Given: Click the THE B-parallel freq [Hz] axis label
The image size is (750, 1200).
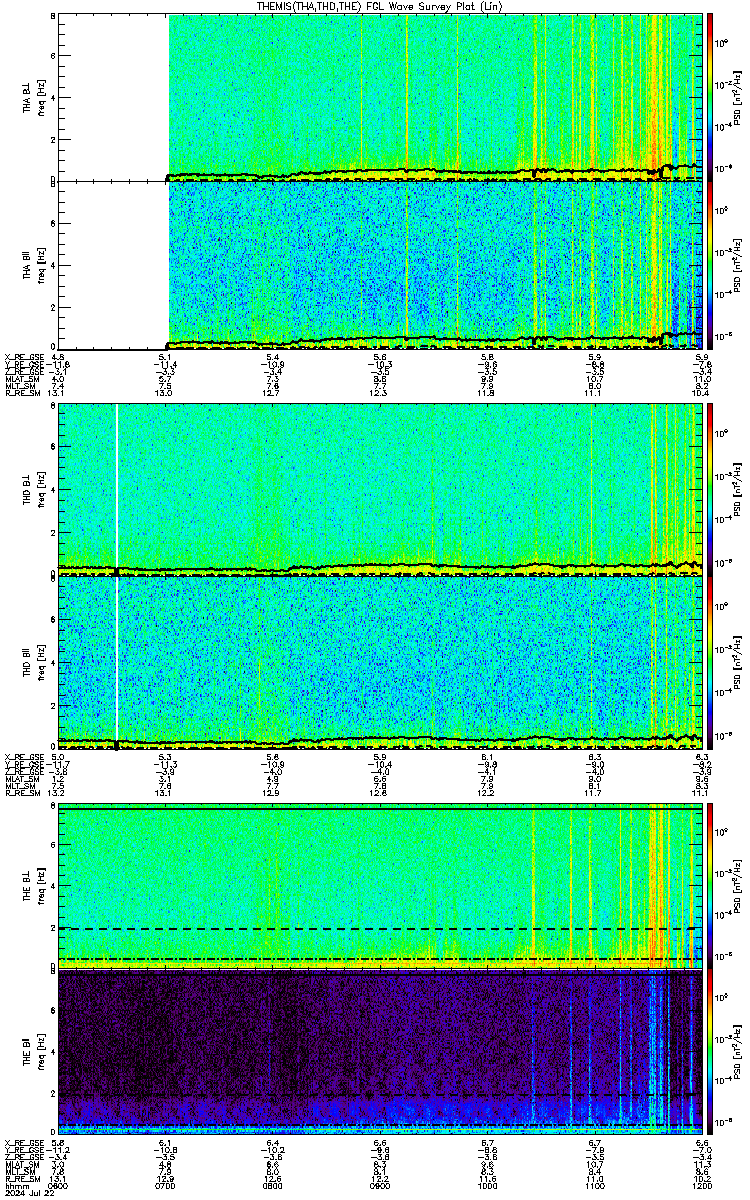Looking at the screenshot, I should coord(42,1052).
